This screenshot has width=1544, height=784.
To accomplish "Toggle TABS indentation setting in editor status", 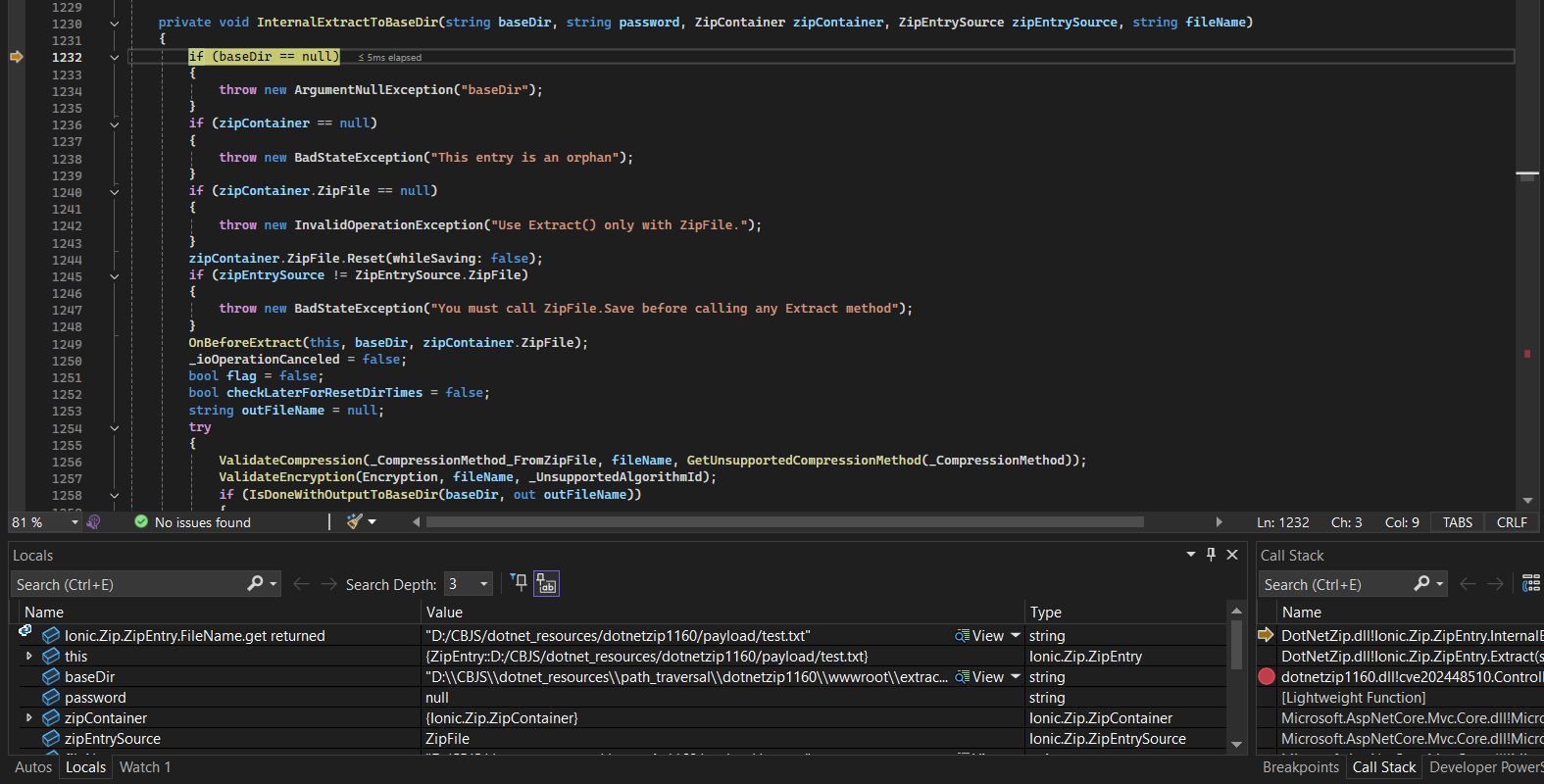I will click(1457, 522).
